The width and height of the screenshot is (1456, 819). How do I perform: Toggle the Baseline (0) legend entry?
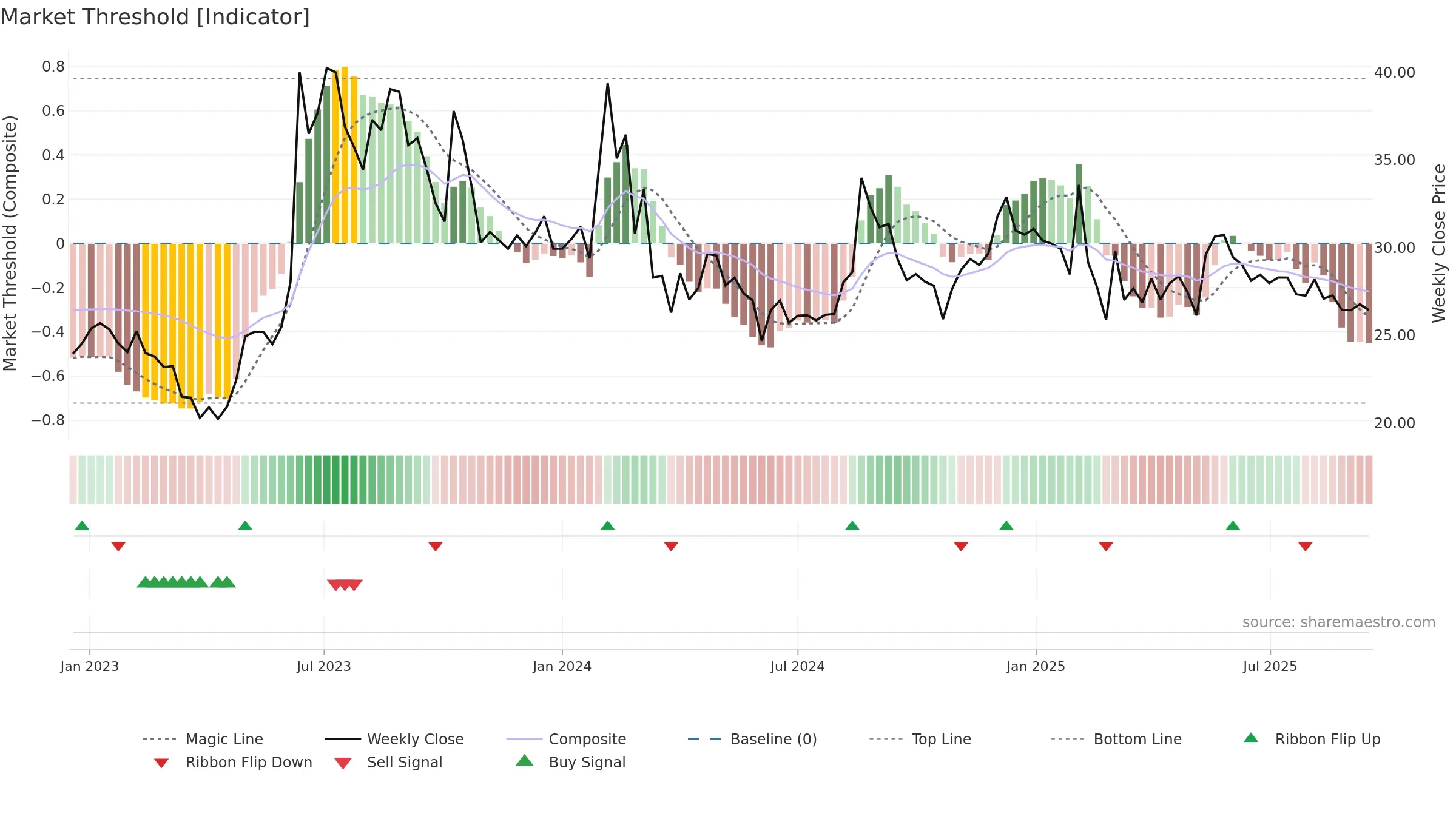tap(752, 739)
